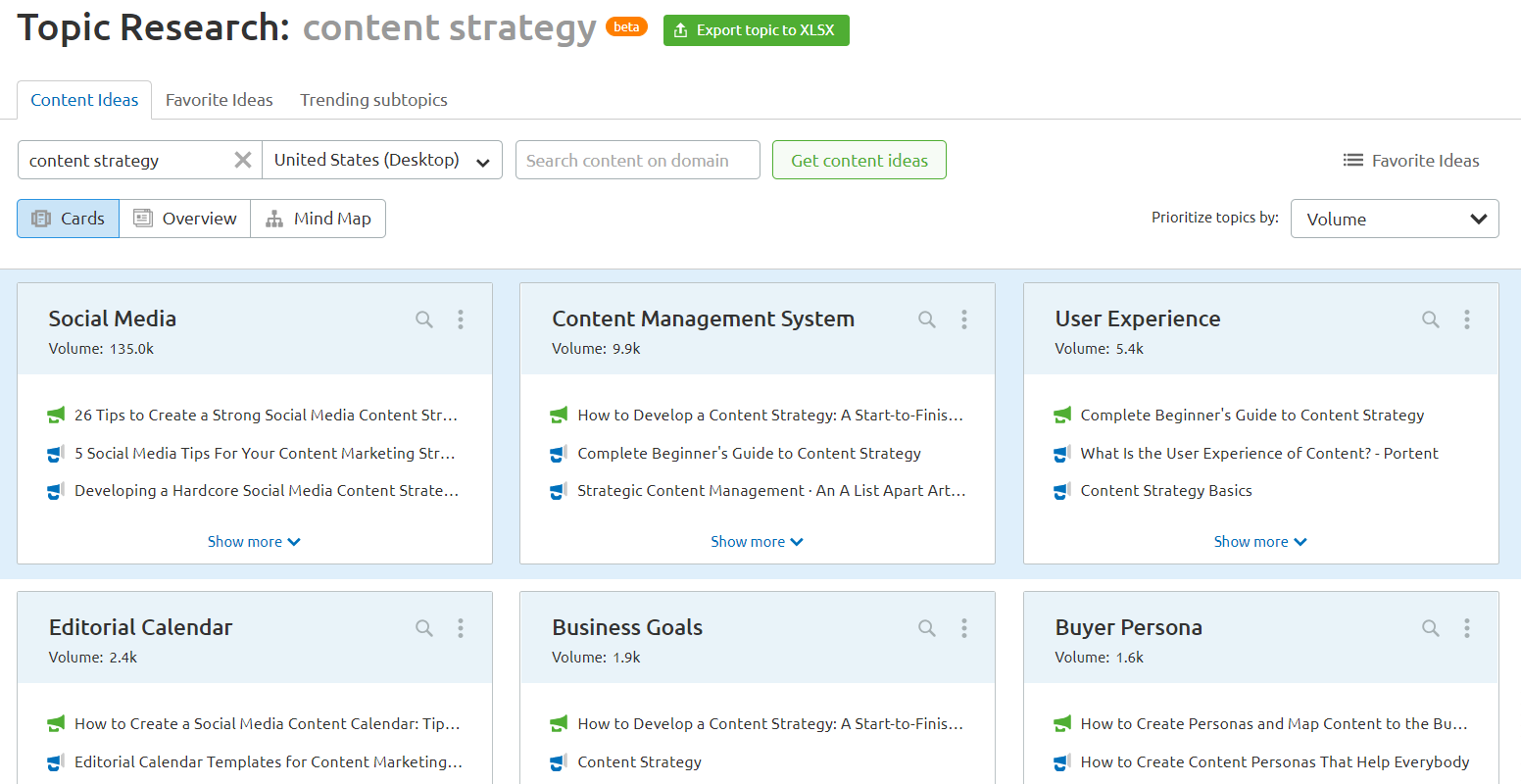Click search icon on User Experience card

(x=1431, y=319)
